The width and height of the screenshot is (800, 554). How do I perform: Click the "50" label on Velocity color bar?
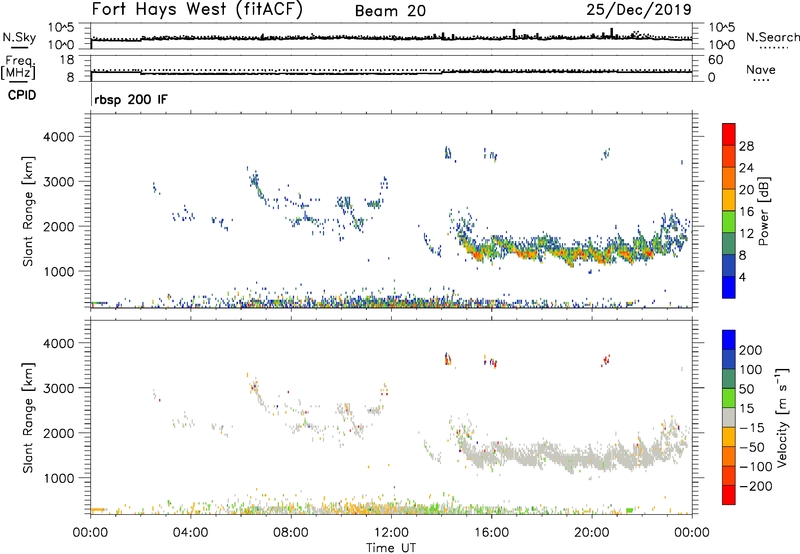tap(746, 389)
